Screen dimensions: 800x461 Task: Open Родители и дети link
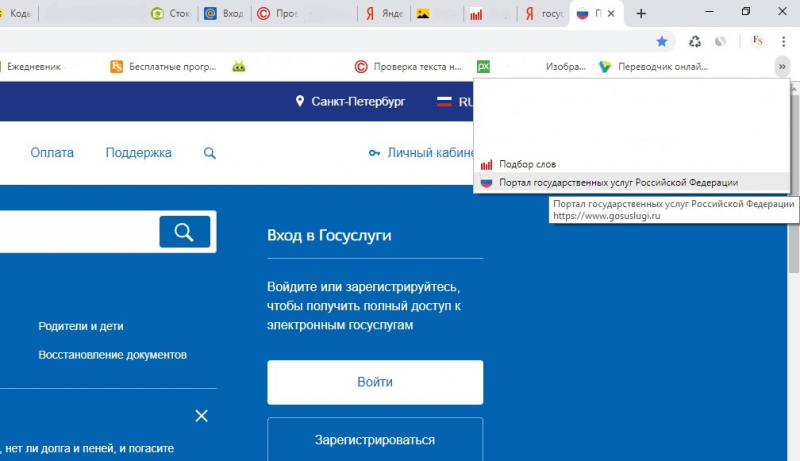(81, 326)
